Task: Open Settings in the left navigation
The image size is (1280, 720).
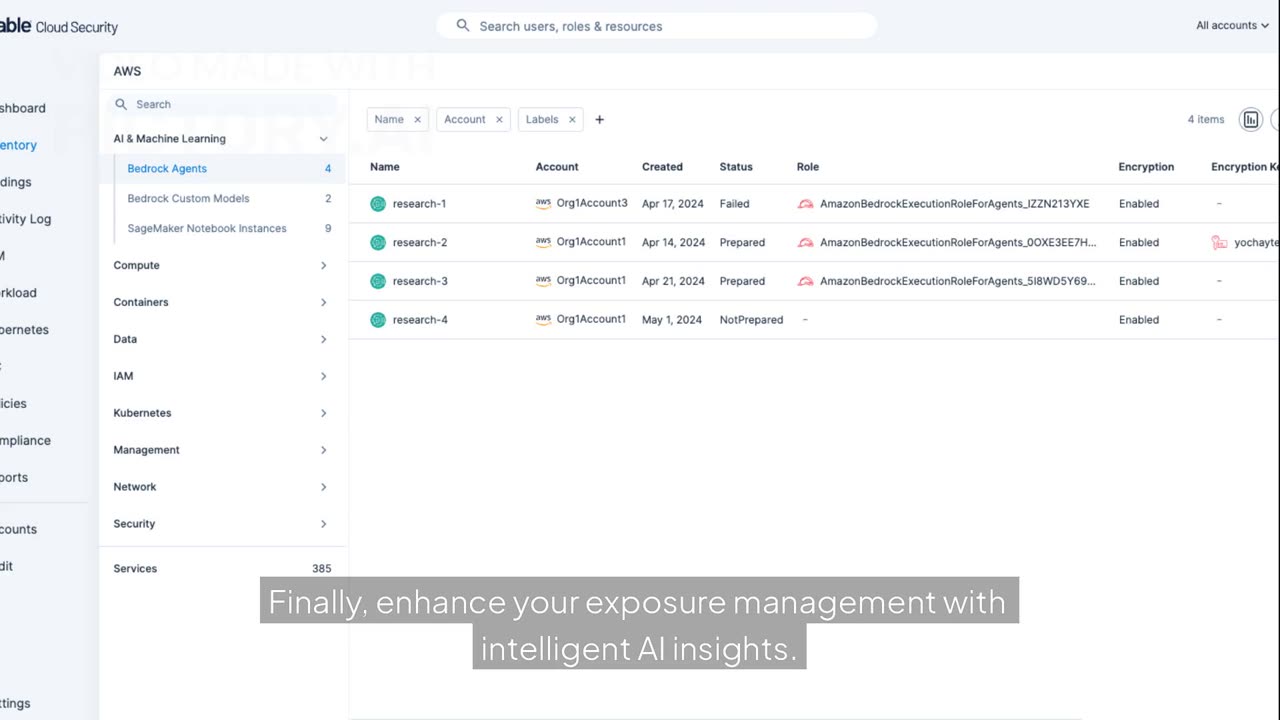Action: [x=15, y=704]
